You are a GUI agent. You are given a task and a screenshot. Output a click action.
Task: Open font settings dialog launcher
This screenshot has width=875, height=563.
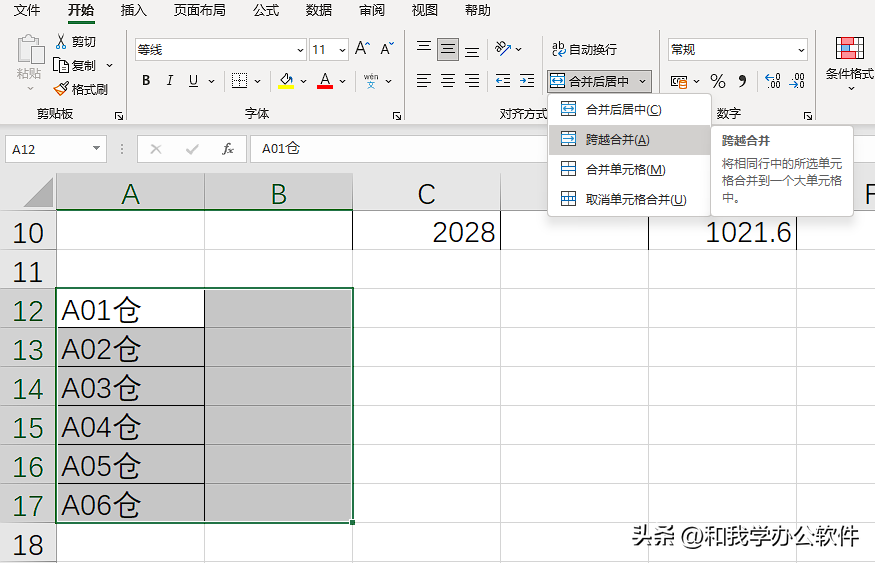coord(397,116)
